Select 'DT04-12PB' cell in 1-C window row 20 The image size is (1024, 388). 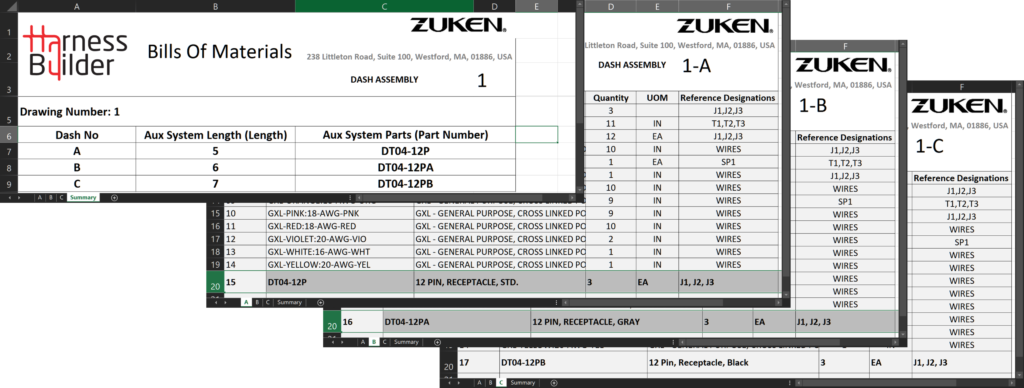pyautogui.click(x=572, y=362)
